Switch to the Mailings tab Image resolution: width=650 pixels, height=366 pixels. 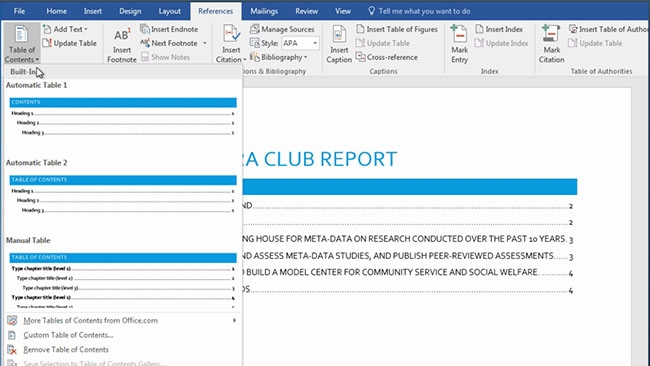pos(264,11)
